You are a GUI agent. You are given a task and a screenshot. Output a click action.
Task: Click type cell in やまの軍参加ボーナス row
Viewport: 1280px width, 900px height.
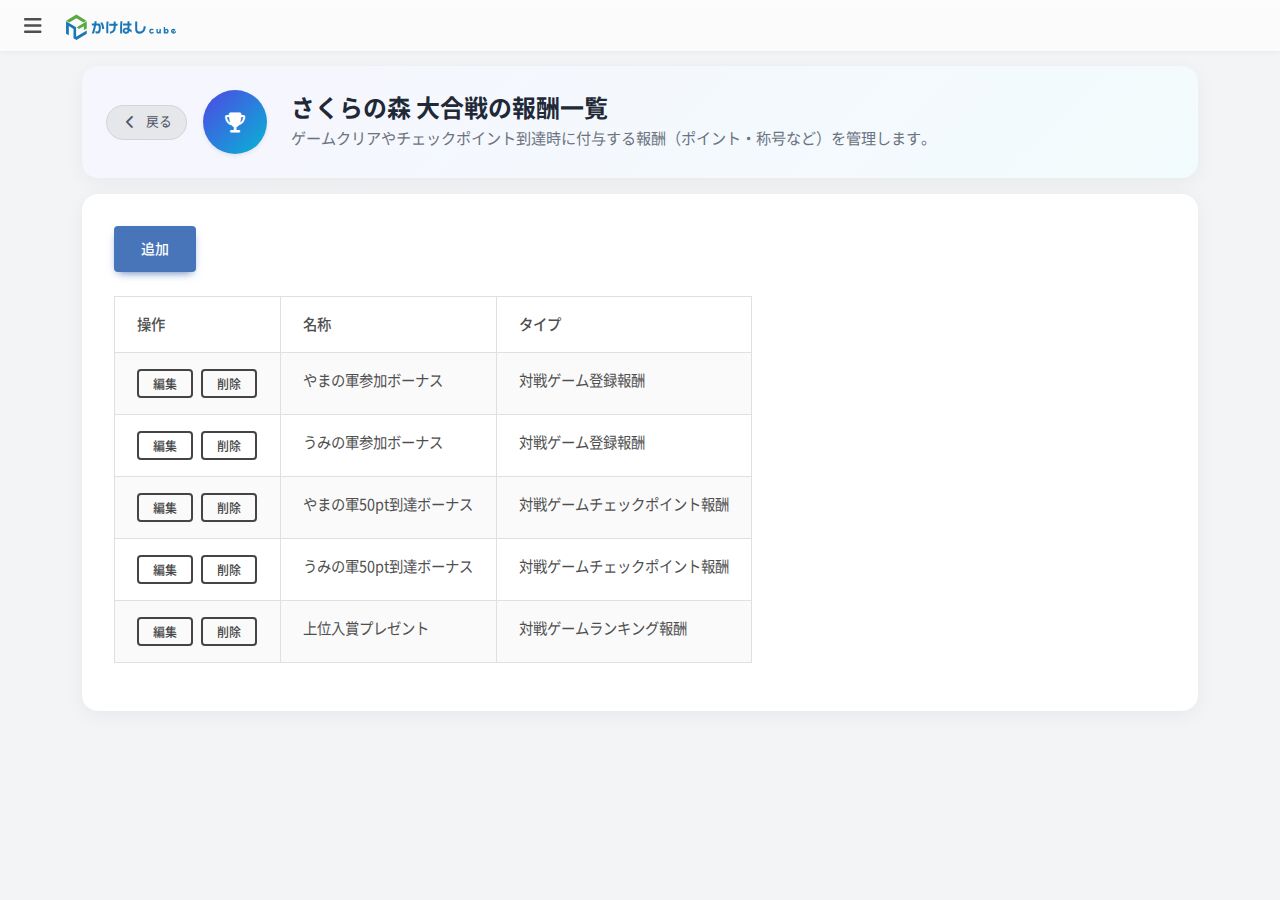tap(624, 384)
